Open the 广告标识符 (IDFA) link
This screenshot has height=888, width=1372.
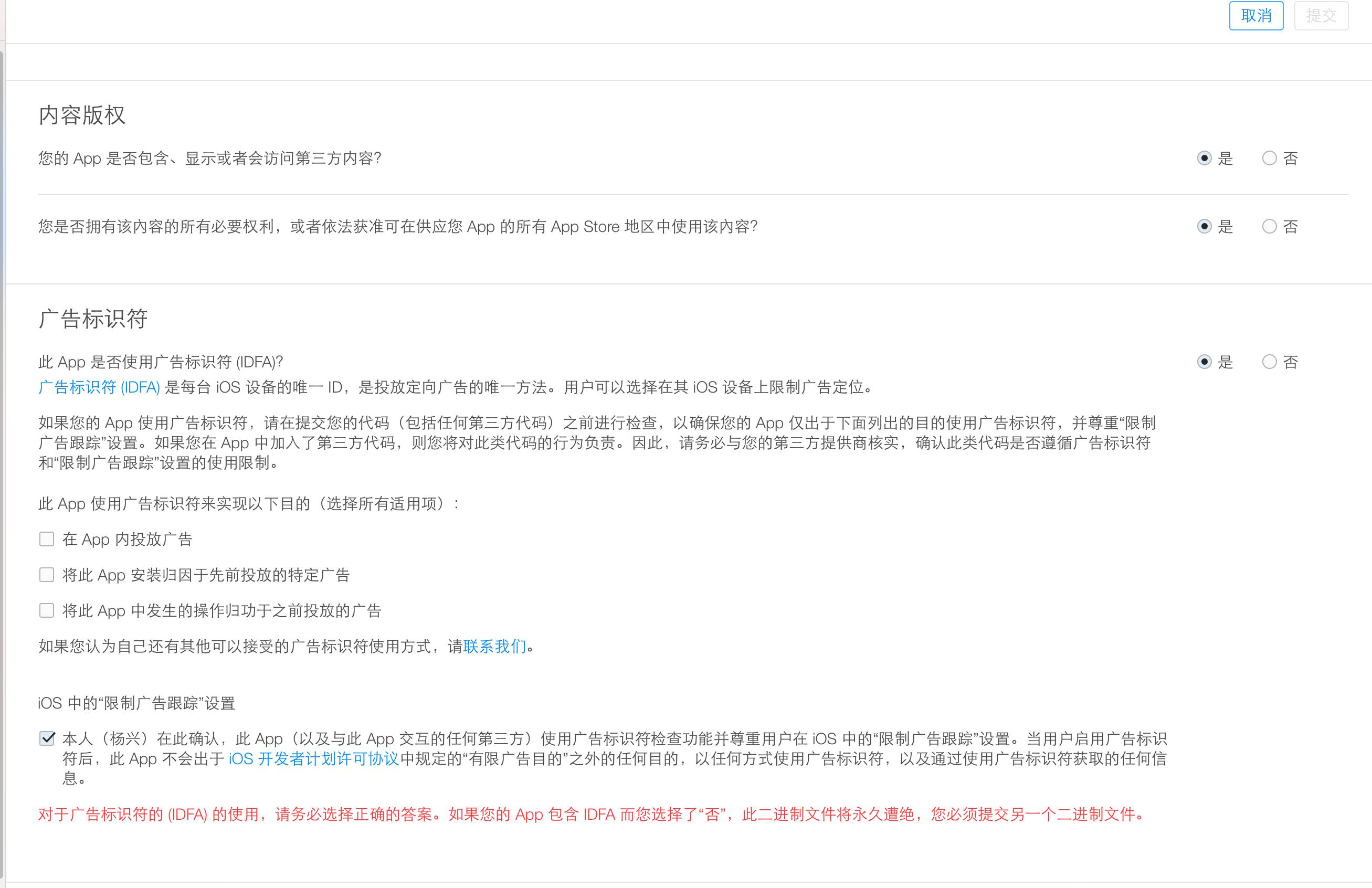99,387
